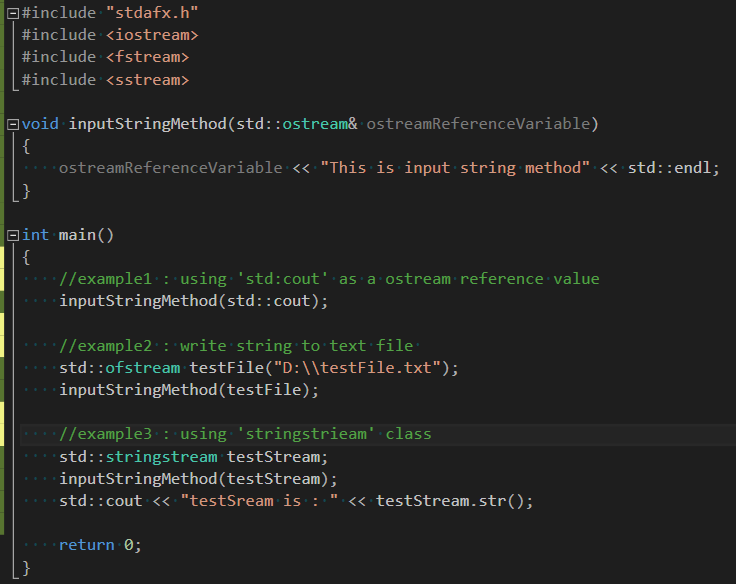Click inputStringMethod in function definition
Screen dimensions: 736x584
(x=147, y=124)
